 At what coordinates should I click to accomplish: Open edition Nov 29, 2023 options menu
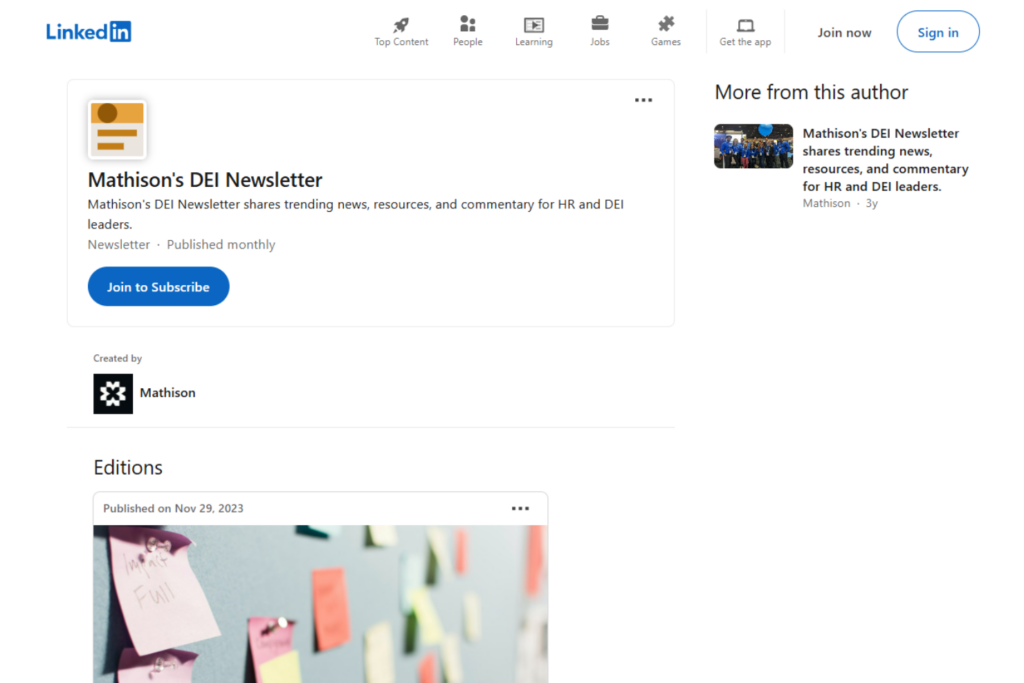520,508
